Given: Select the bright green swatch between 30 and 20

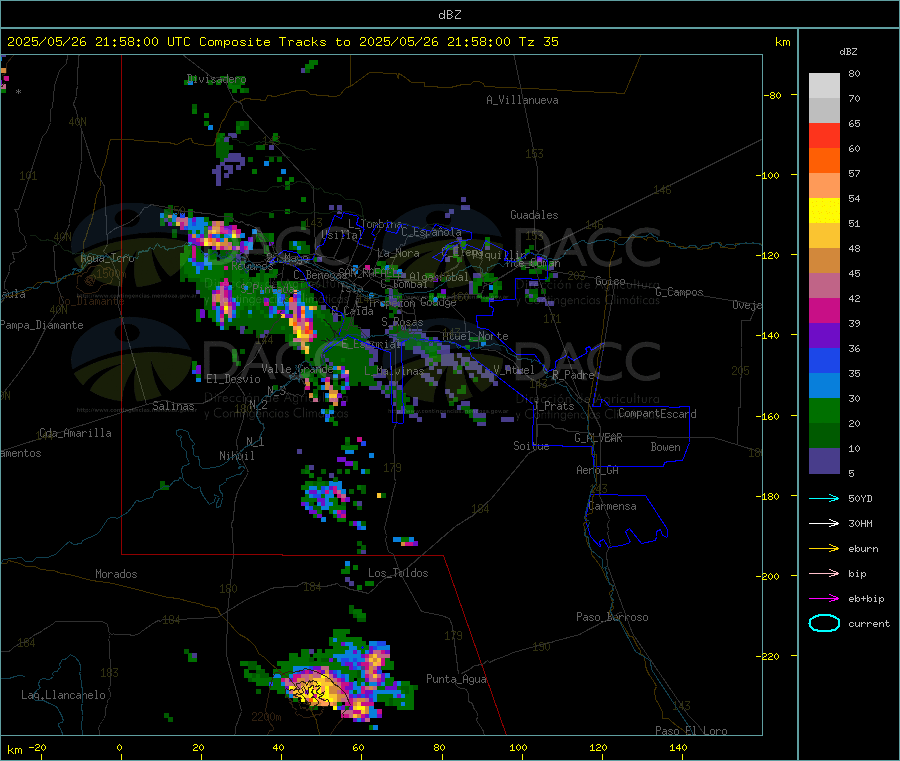Looking at the screenshot, I should pyautogui.click(x=824, y=410).
